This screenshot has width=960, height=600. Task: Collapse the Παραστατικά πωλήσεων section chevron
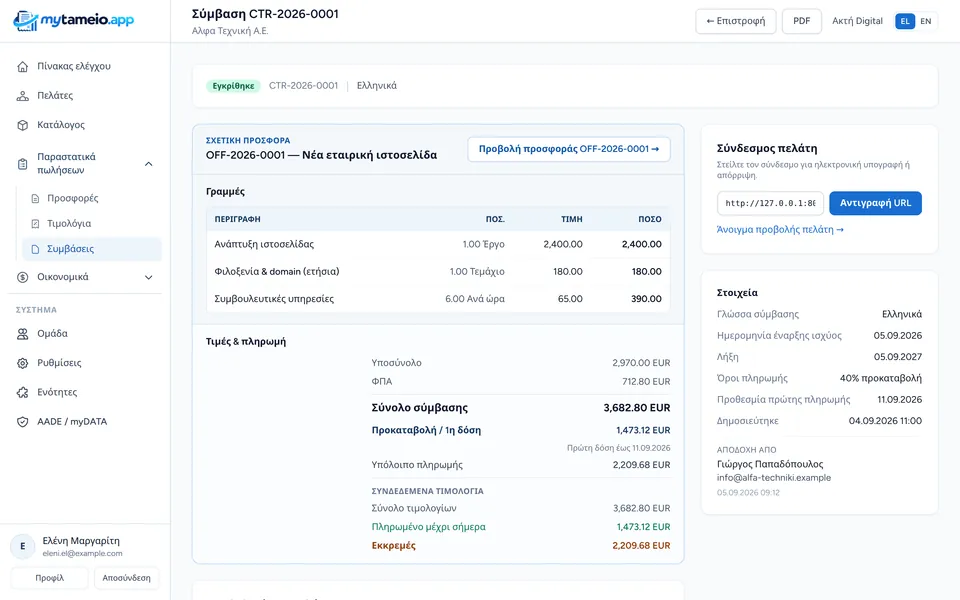pyautogui.click(x=149, y=164)
